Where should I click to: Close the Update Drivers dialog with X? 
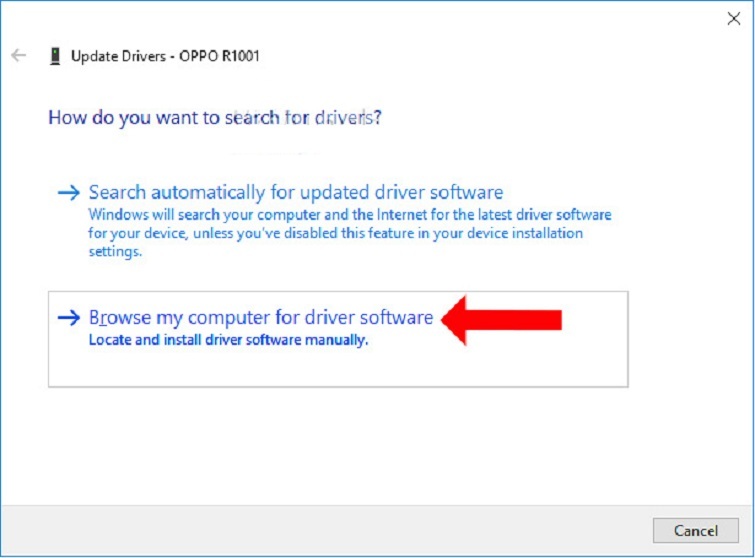click(733, 17)
